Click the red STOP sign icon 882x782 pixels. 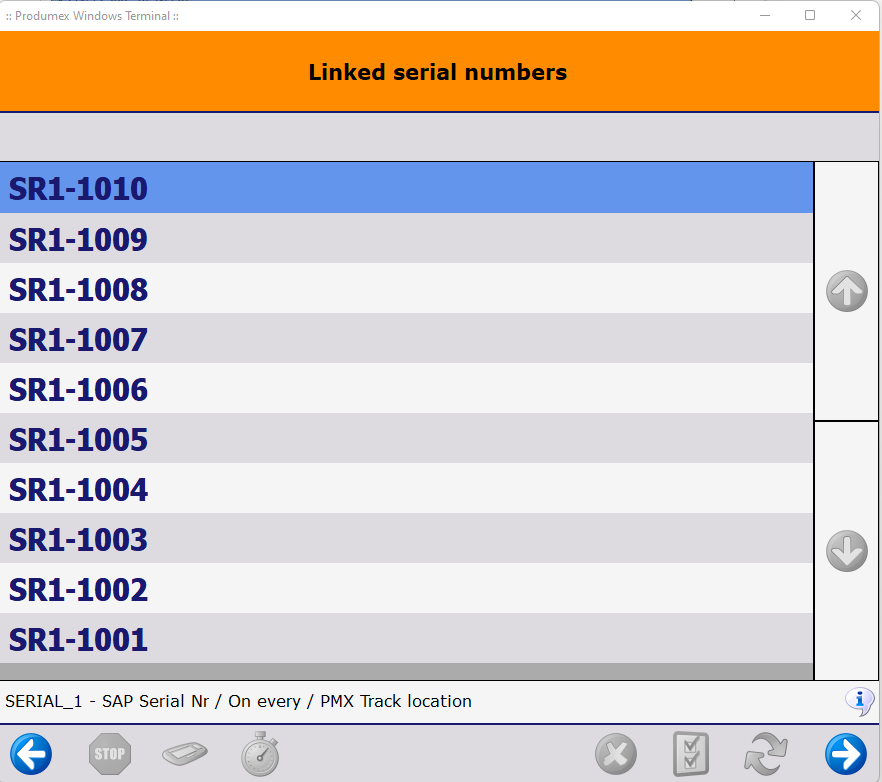[109, 753]
